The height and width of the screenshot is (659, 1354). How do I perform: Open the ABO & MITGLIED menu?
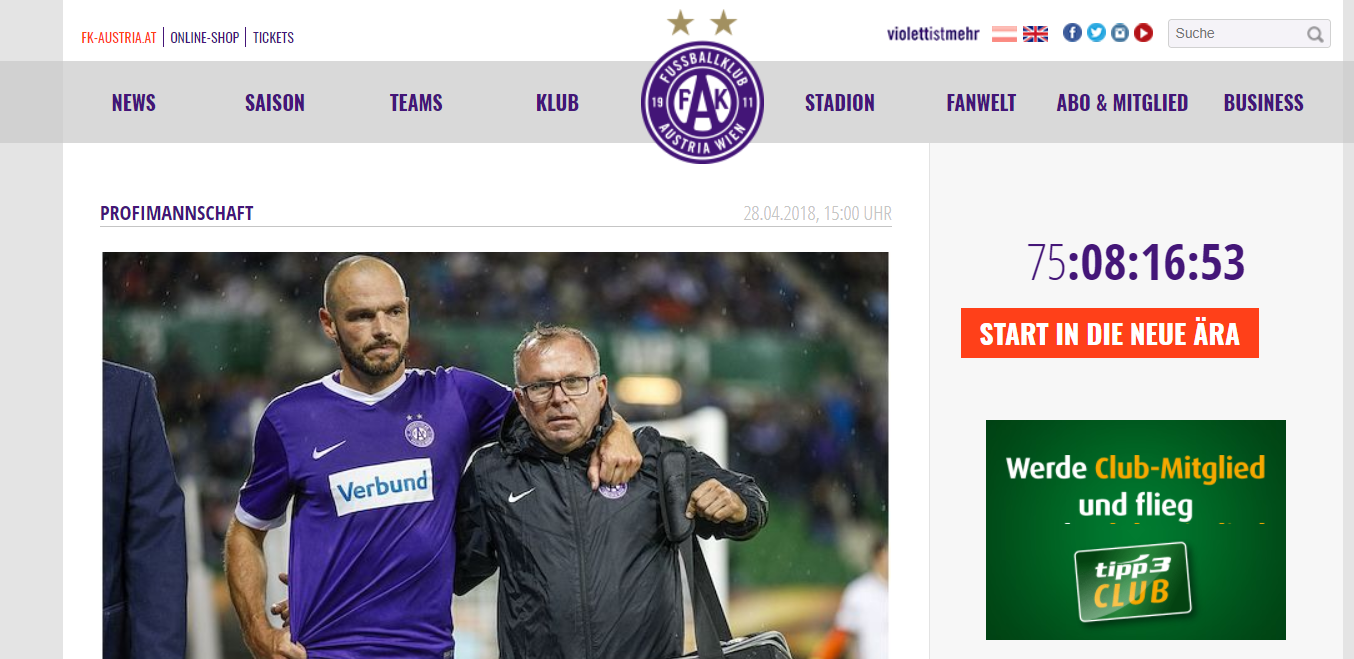1122,103
